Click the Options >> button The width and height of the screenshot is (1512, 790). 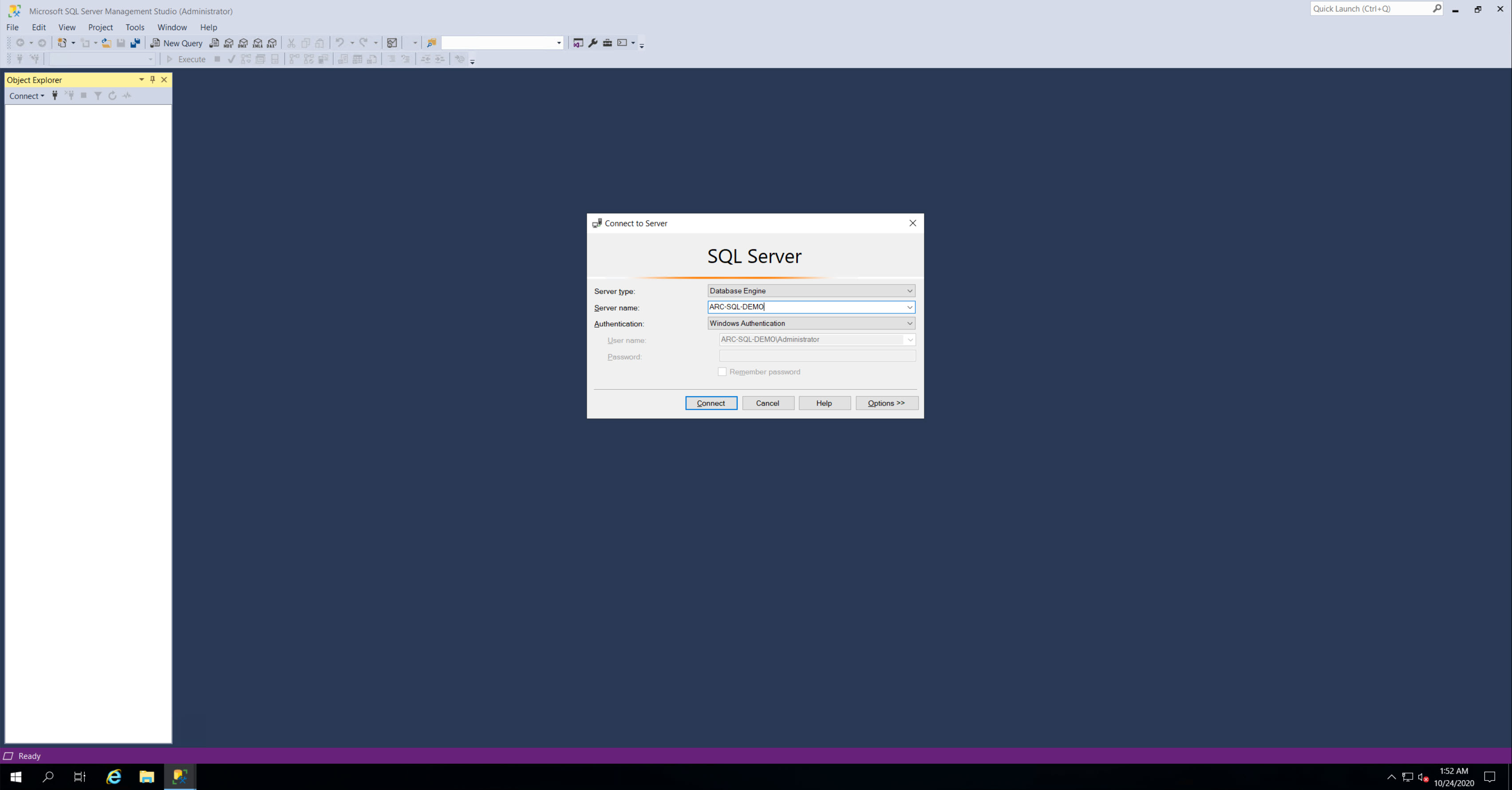(886, 403)
